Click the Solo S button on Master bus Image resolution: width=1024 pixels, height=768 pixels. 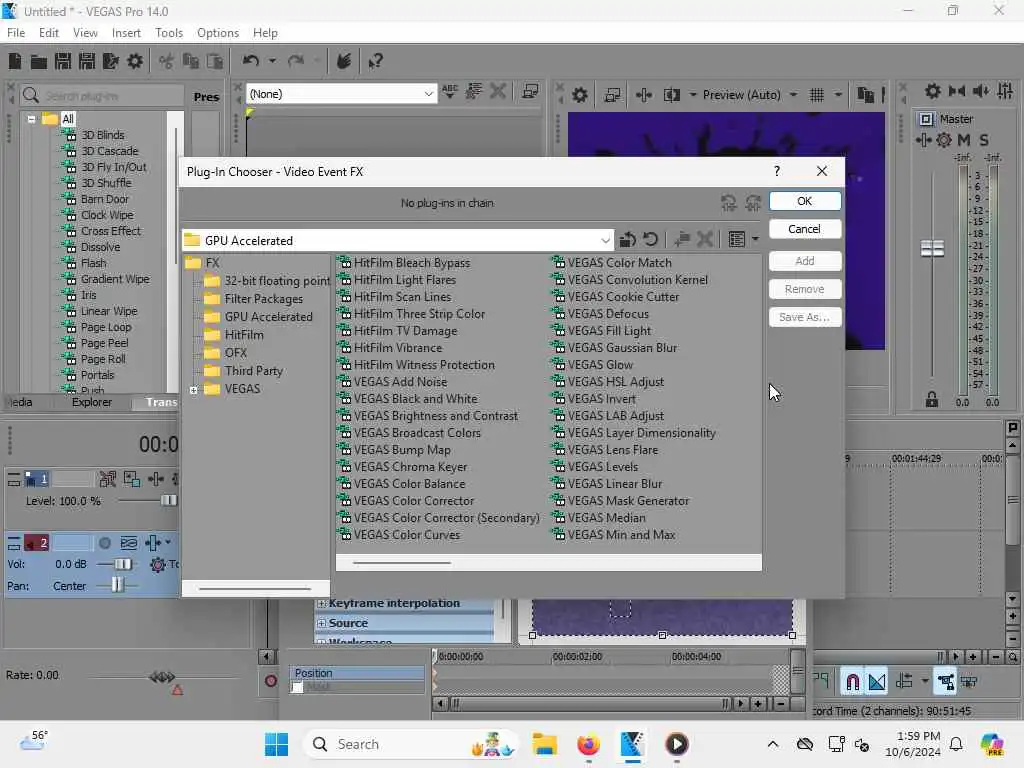coord(984,140)
